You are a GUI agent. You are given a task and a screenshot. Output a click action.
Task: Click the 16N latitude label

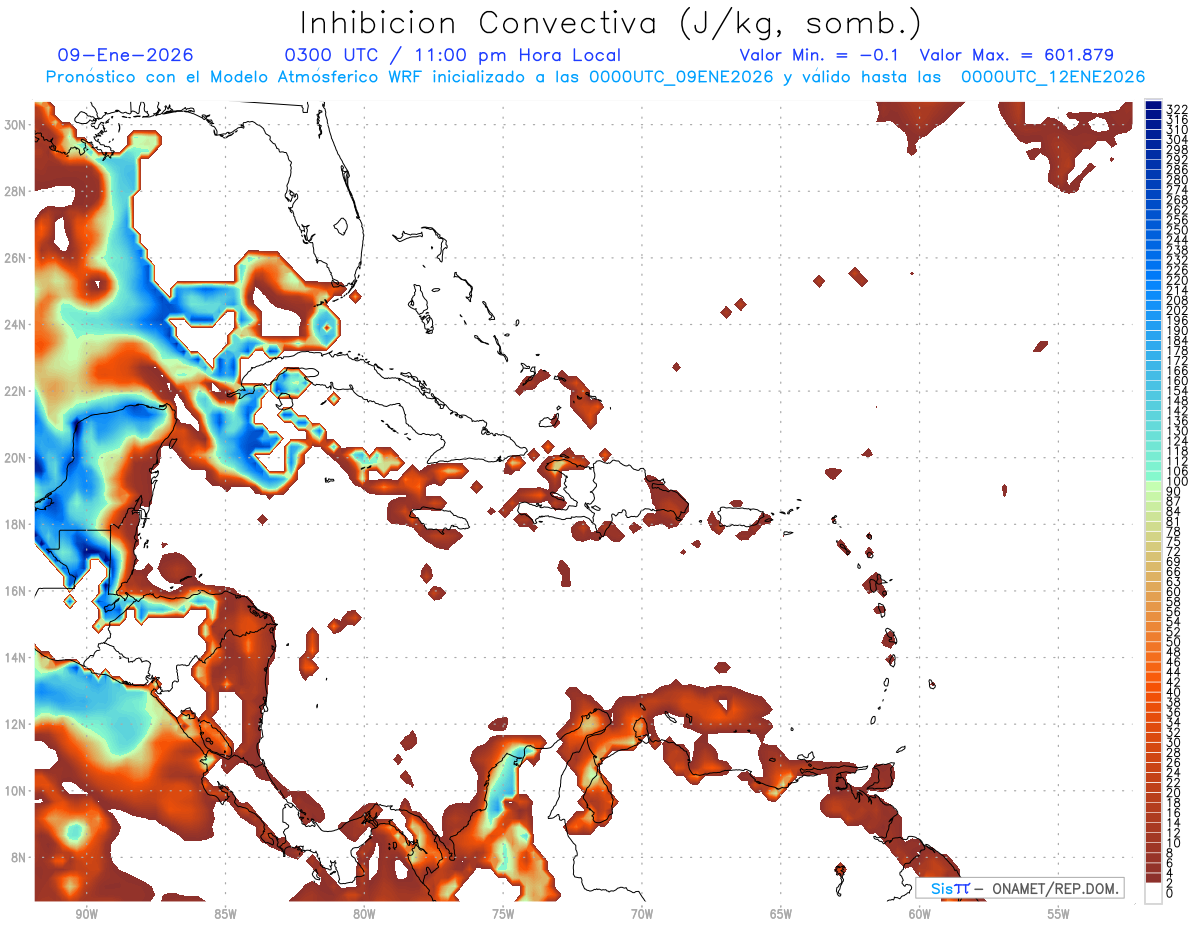coord(16,591)
